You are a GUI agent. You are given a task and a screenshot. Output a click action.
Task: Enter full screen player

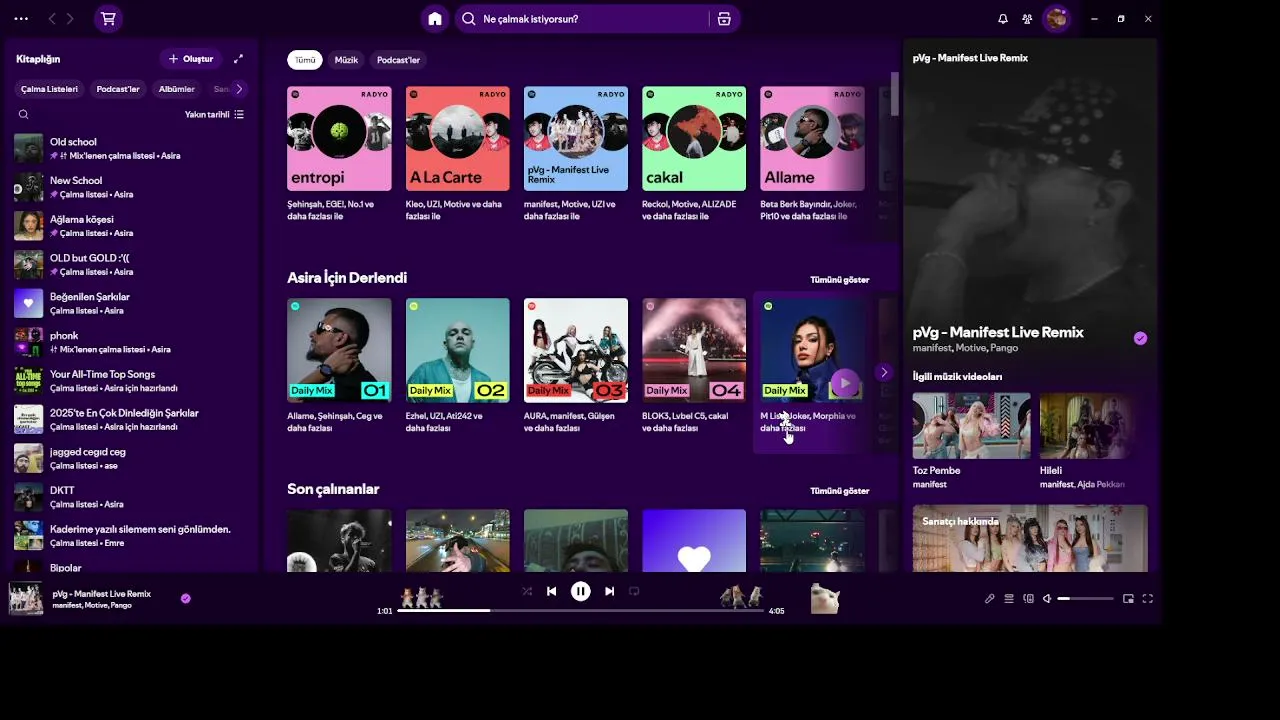pyautogui.click(x=1148, y=599)
